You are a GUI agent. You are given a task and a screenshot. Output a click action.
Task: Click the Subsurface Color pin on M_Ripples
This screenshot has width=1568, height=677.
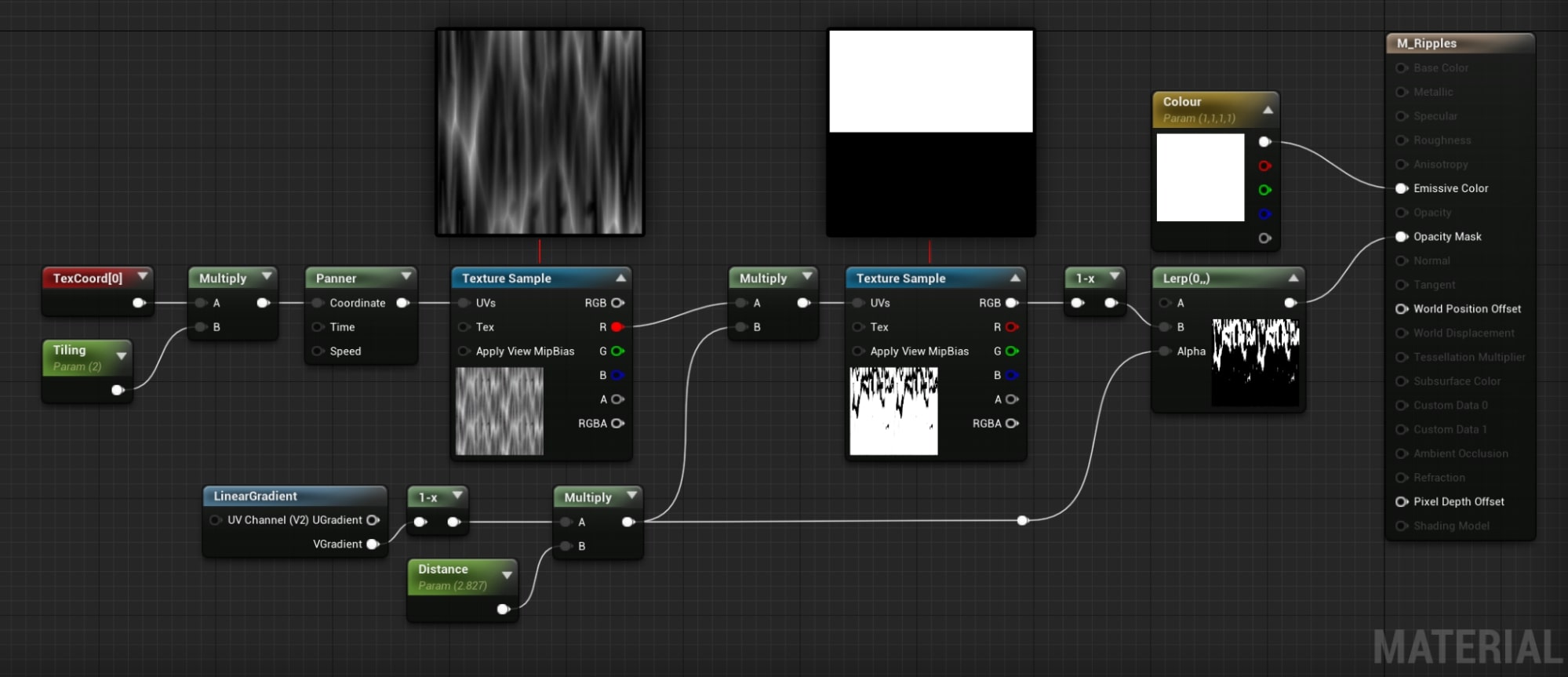1402,381
